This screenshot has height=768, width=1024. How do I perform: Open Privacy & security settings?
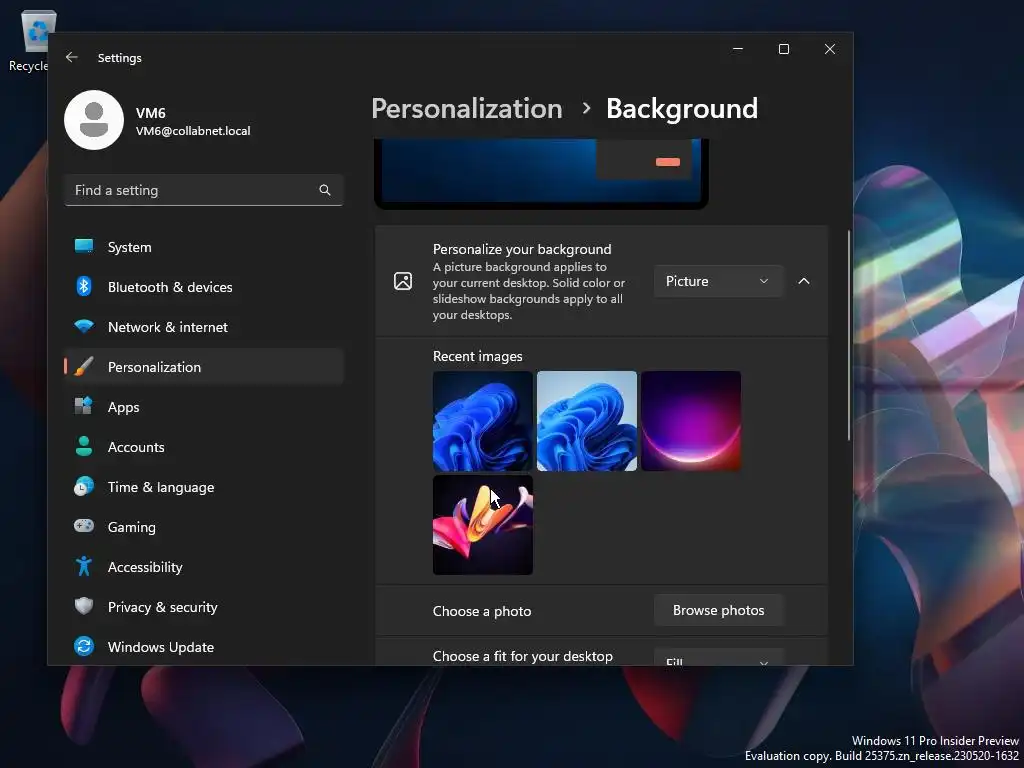204,607
